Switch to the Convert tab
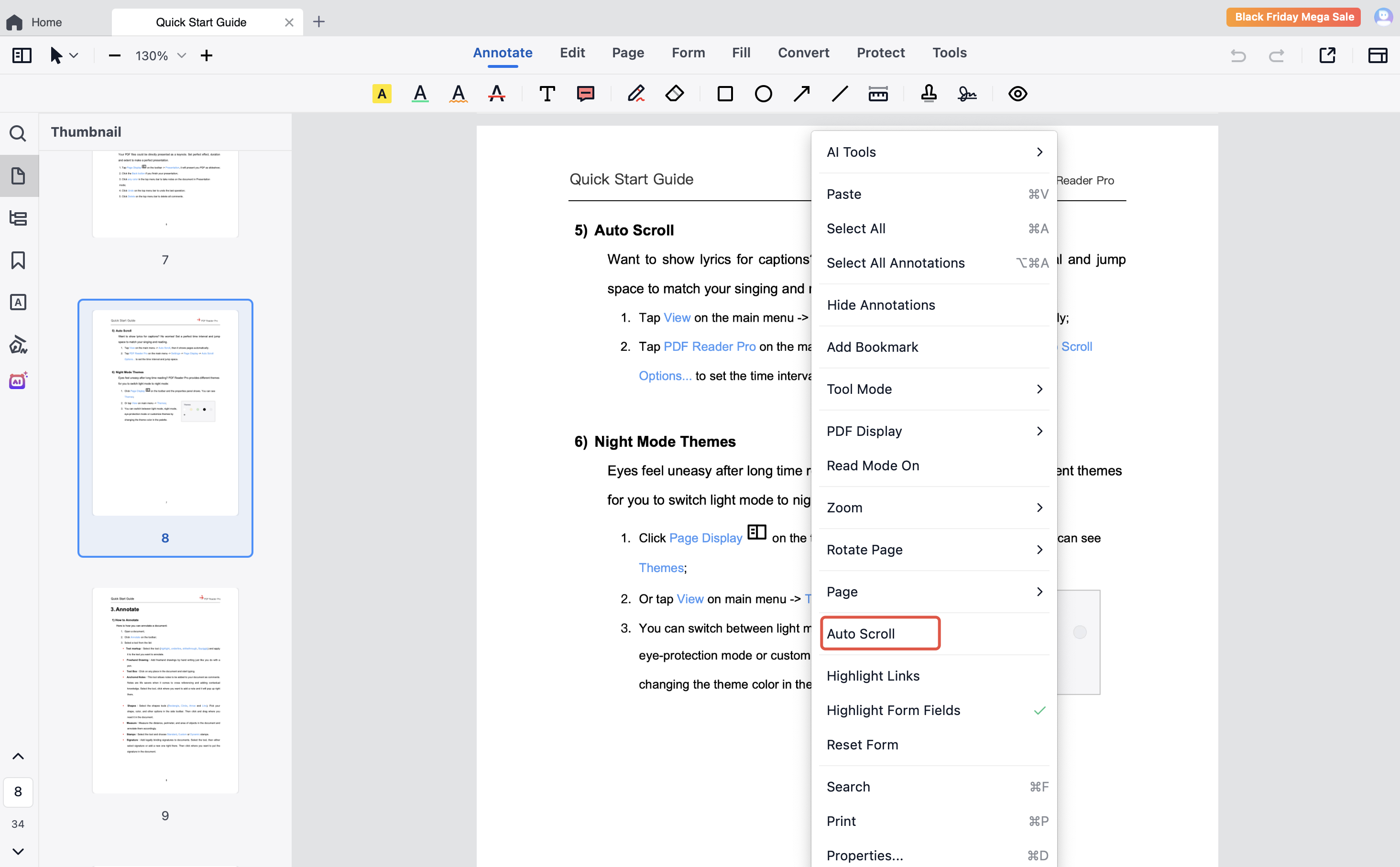 point(803,53)
